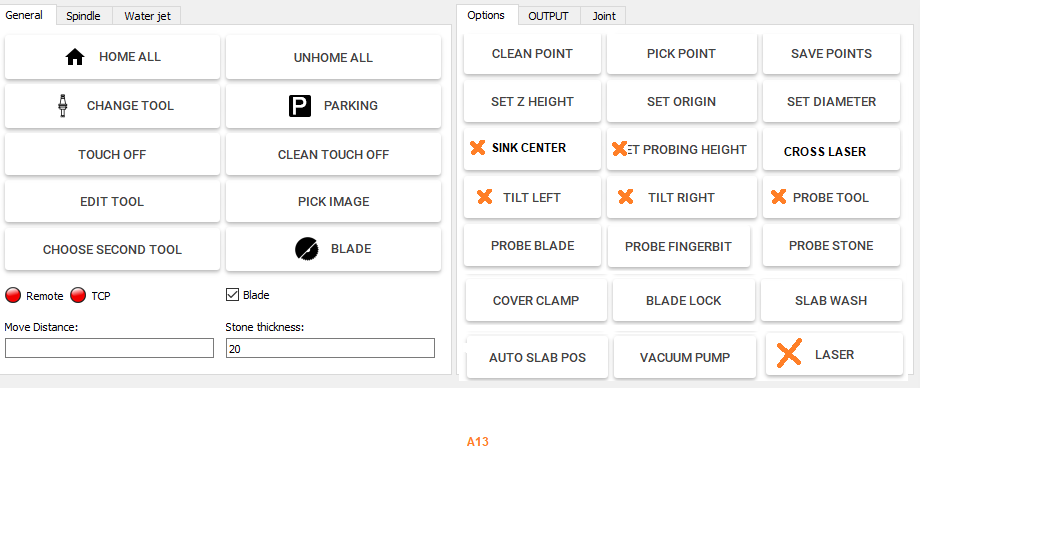Screen dimensions: 1050x540
Task: Toggle the Blade checkbox
Action: pyautogui.click(x=233, y=295)
